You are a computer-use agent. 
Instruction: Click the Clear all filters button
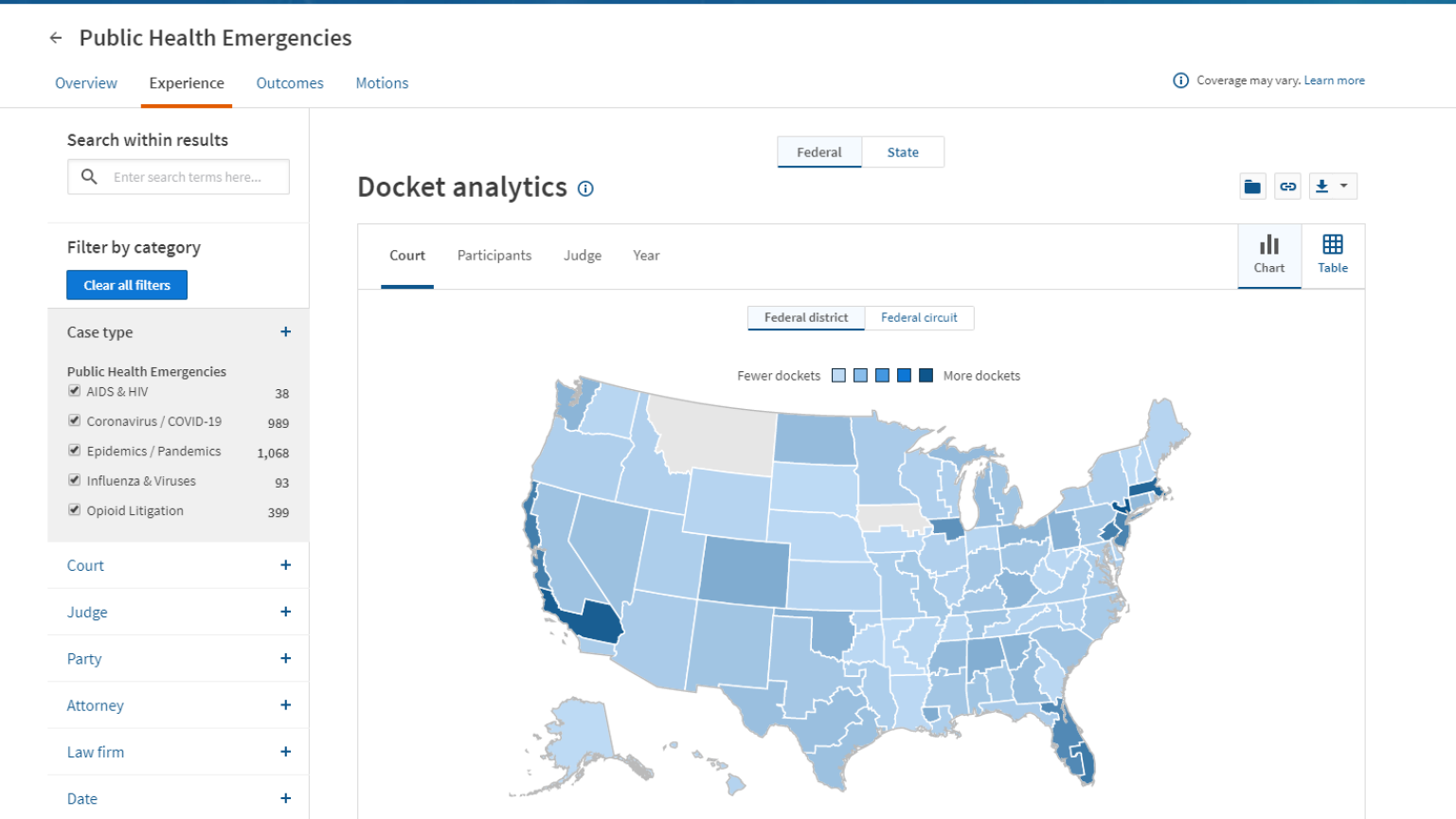(x=126, y=284)
